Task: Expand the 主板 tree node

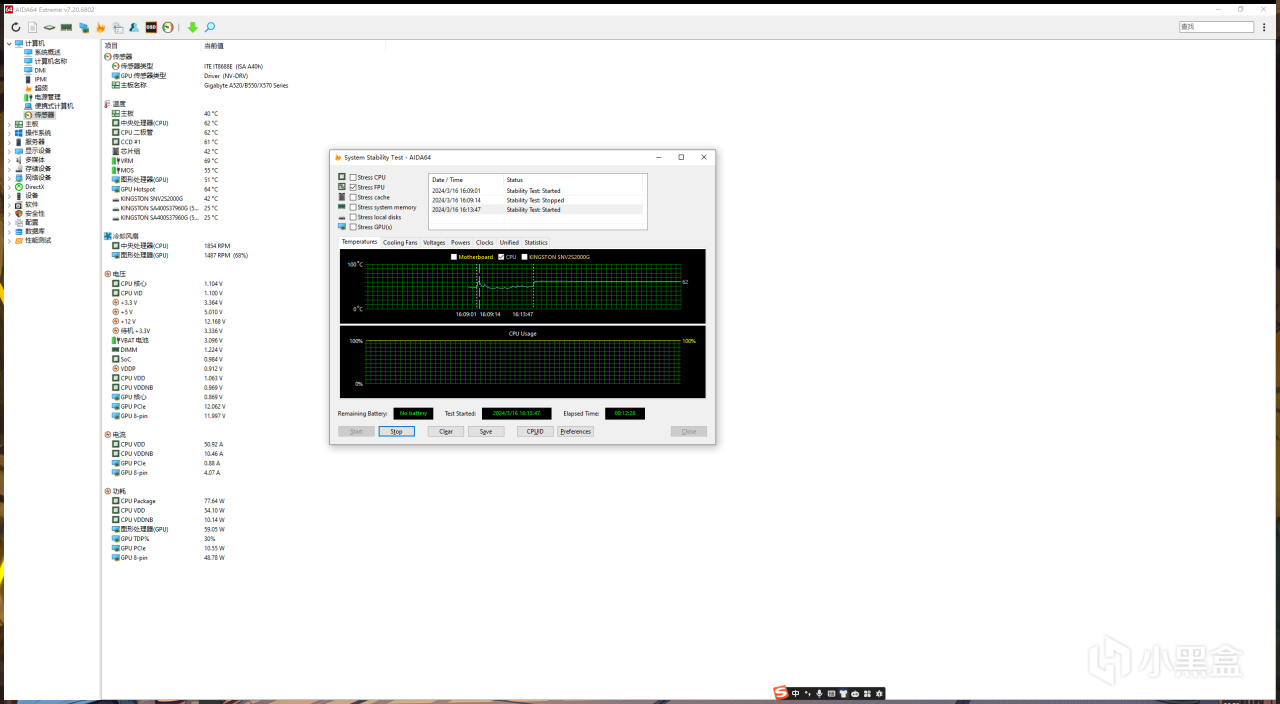Action: pyautogui.click(x=10, y=124)
